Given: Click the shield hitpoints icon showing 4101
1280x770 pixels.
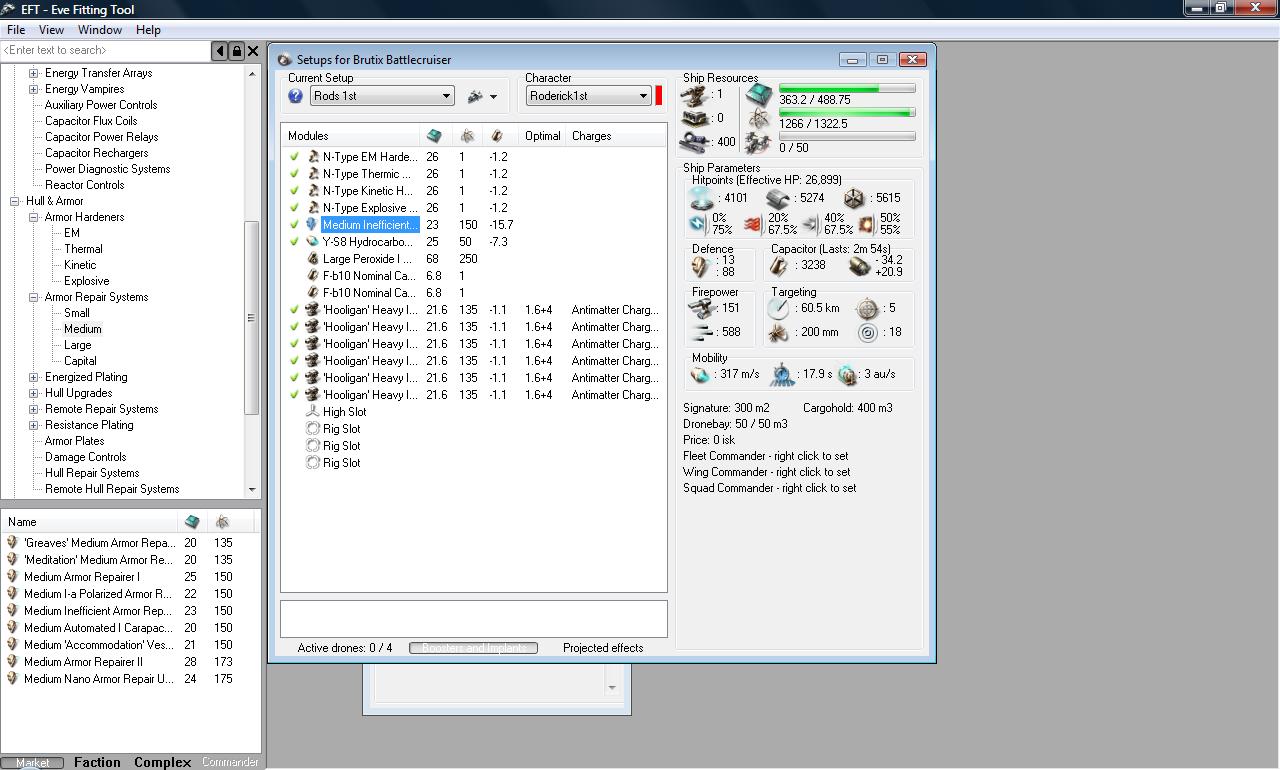Looking at the screenshot, I should 702,198.
